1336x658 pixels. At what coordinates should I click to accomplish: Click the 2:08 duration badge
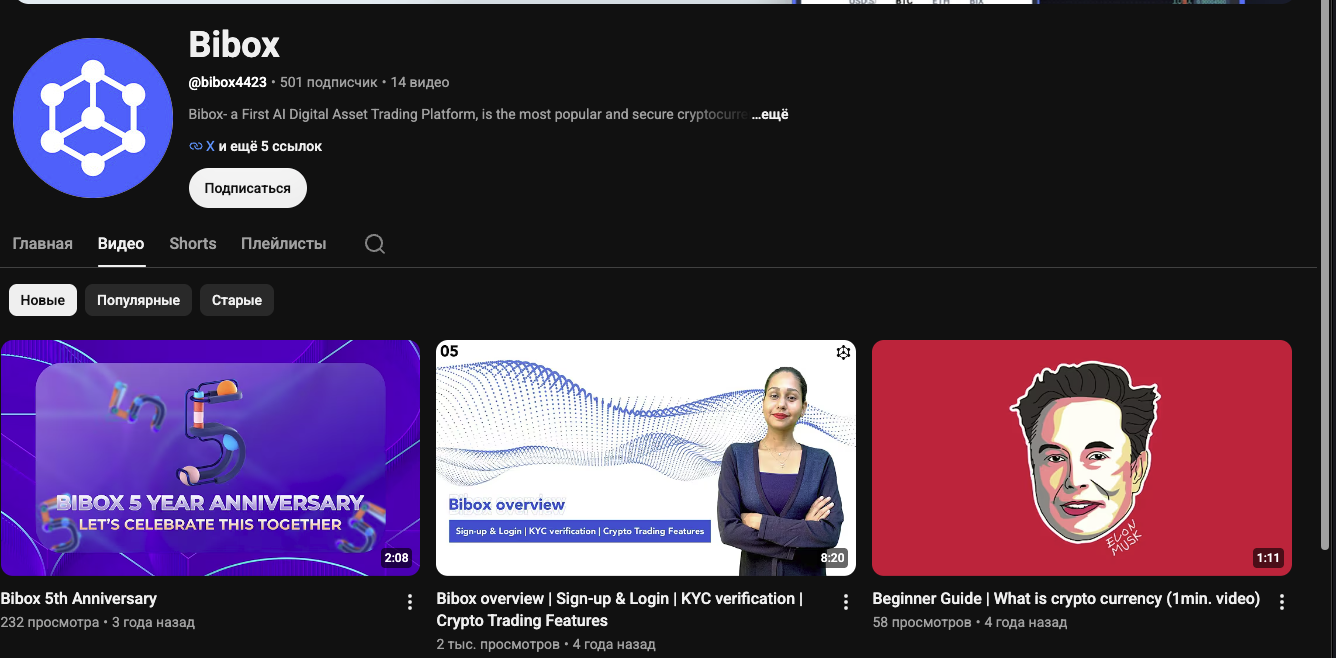pos(396,558)
